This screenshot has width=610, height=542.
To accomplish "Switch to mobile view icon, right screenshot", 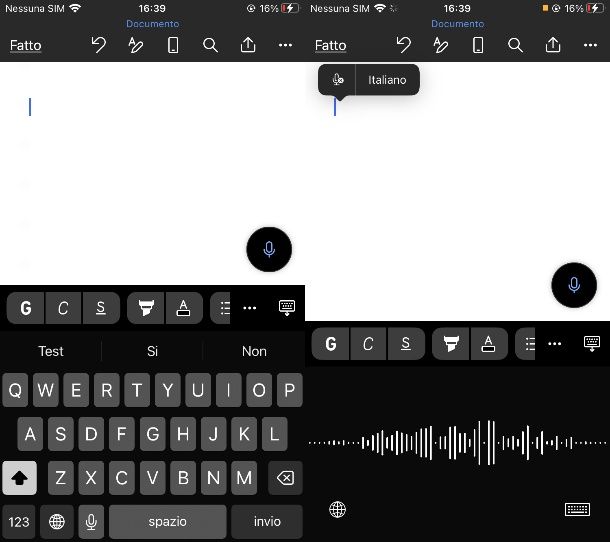I will (x=478, y=45).
